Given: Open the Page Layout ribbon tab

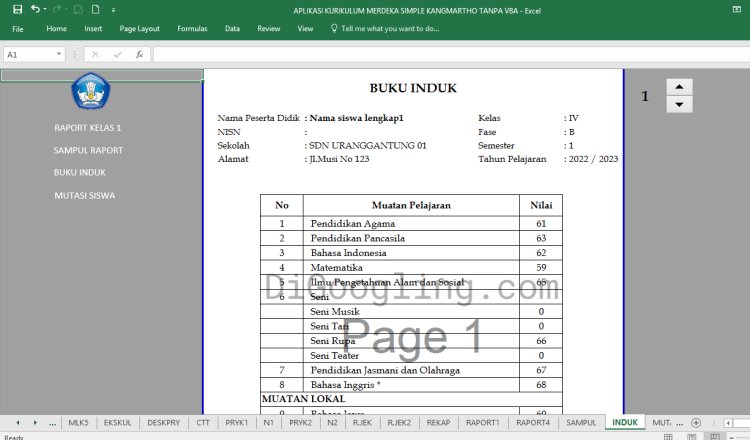Looking at the screenshot, I should click(x=139, y=29).
